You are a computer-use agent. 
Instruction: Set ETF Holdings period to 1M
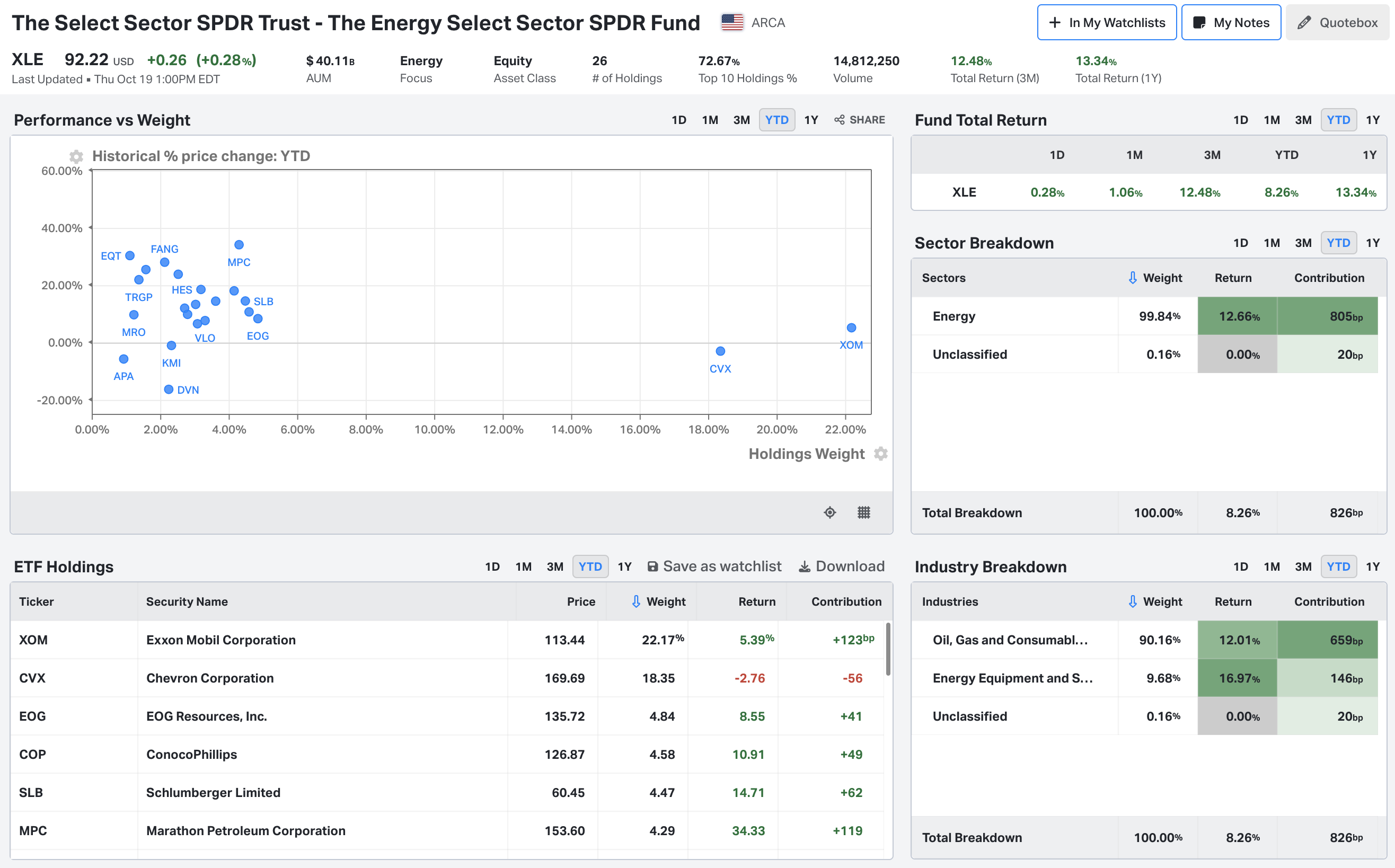coord(523,566)
